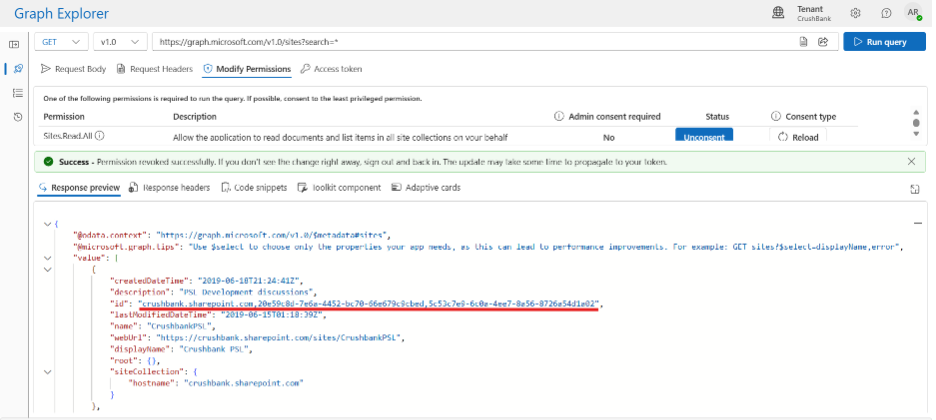
Task: Click the Unconsent button
Action: tap(704, 137)
